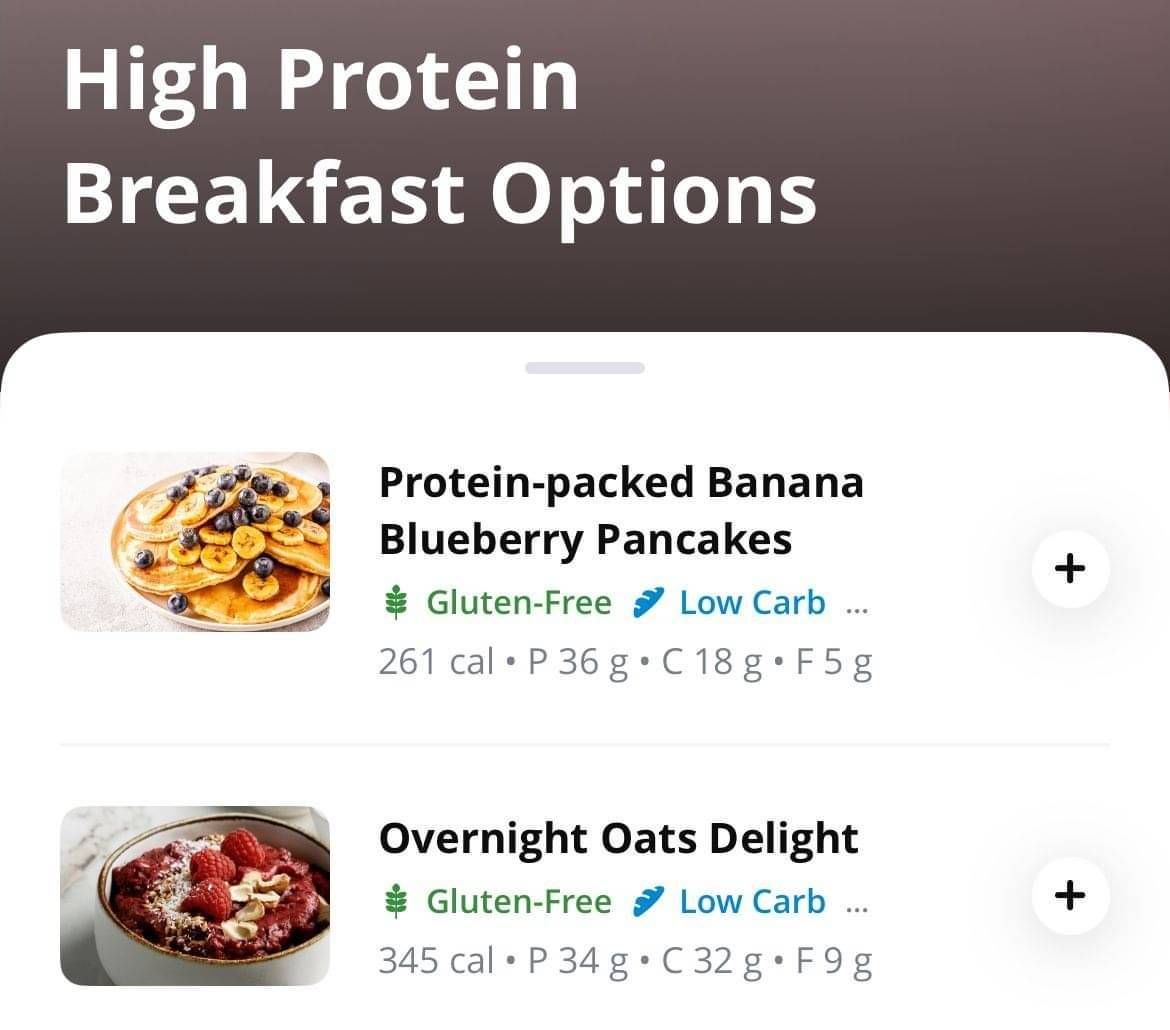Click the wheat icon on the pancakes recipe
This screenshot has height=1030, width=1170.
pyautogui.click(x=396, y=603)
